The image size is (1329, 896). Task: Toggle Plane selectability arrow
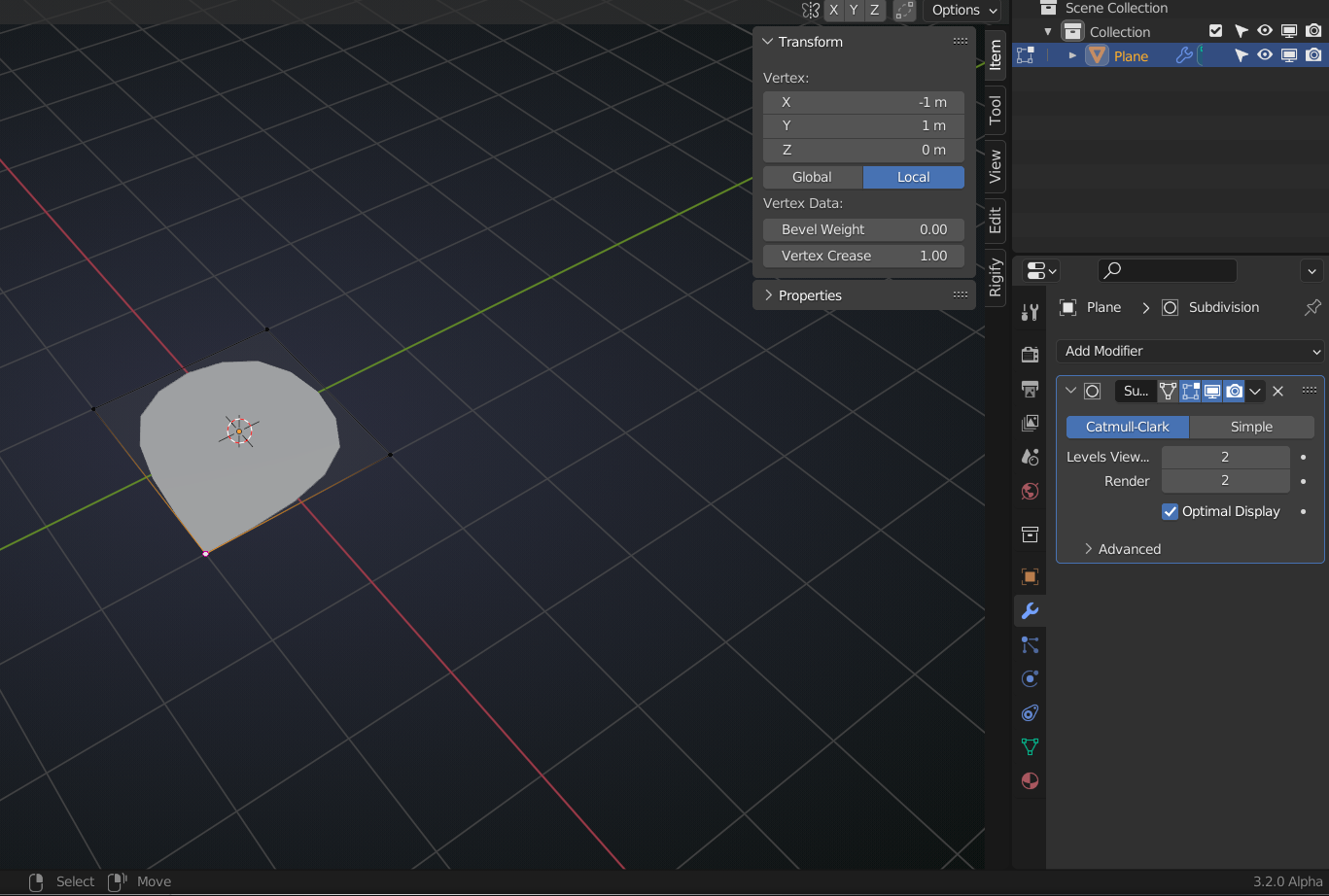[x=1241, y=55]
